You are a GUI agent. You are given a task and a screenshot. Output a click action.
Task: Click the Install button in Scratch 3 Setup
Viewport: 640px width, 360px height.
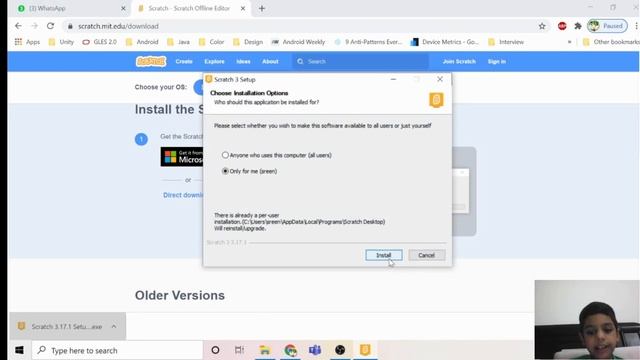[384, 255]
